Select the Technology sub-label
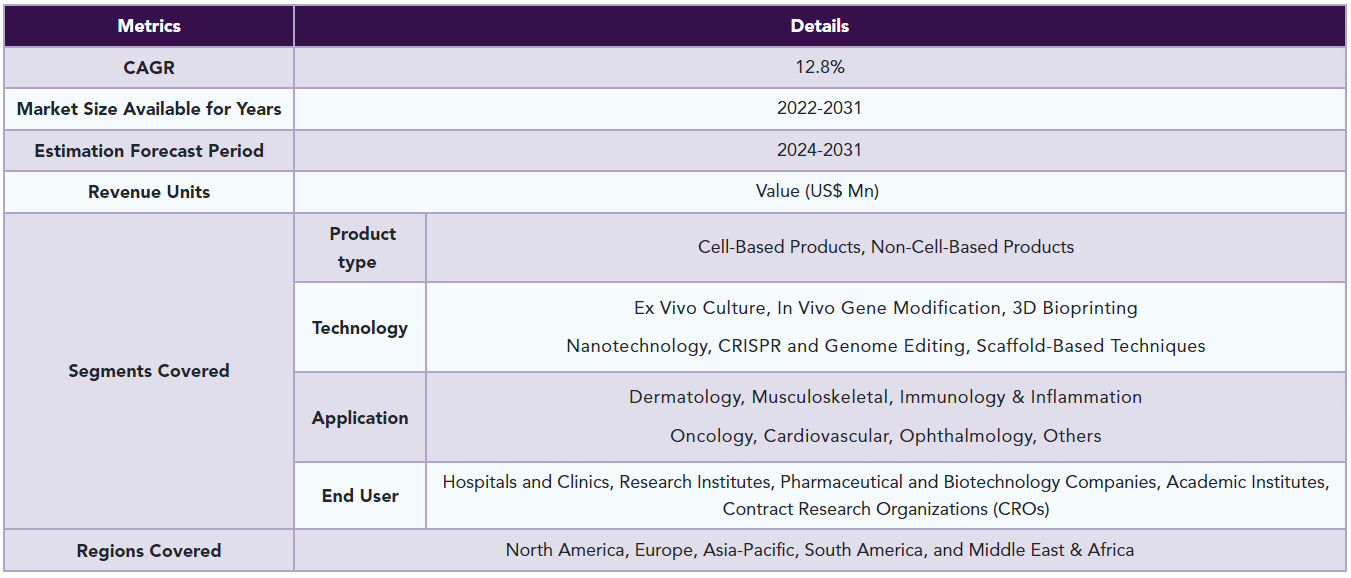 pos(360,327)
